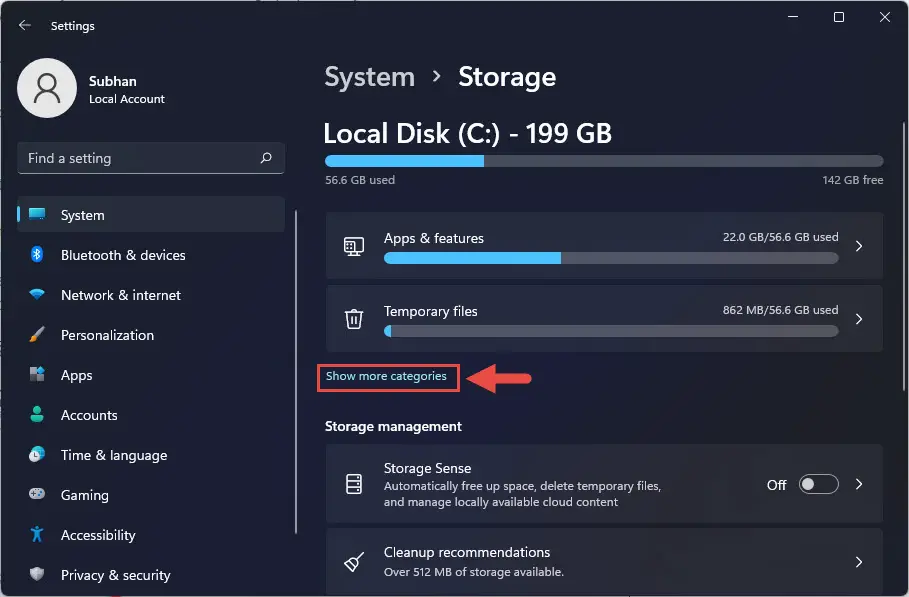
Task: Expand Apps & features with its chevron
Action: coord(859,246)
